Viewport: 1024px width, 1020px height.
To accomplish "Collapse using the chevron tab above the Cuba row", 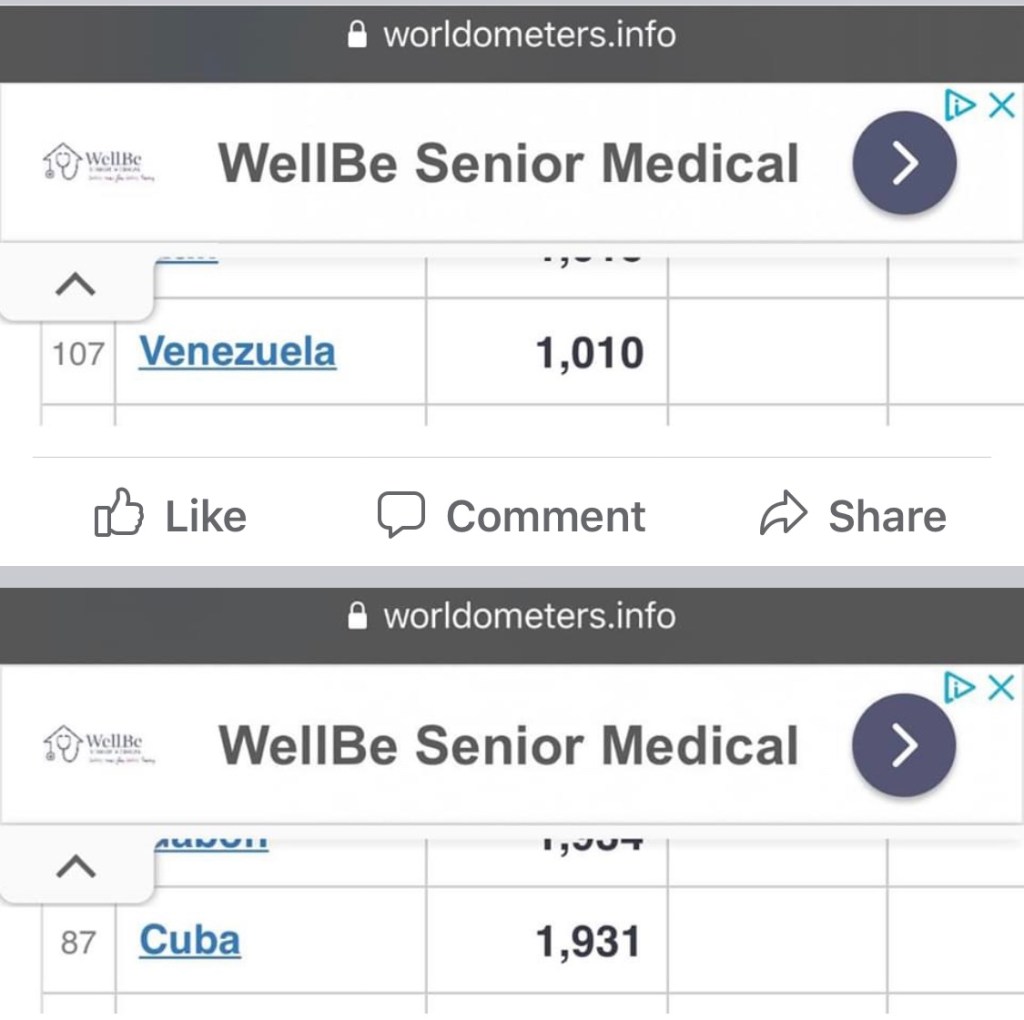I will click(76, 866).
